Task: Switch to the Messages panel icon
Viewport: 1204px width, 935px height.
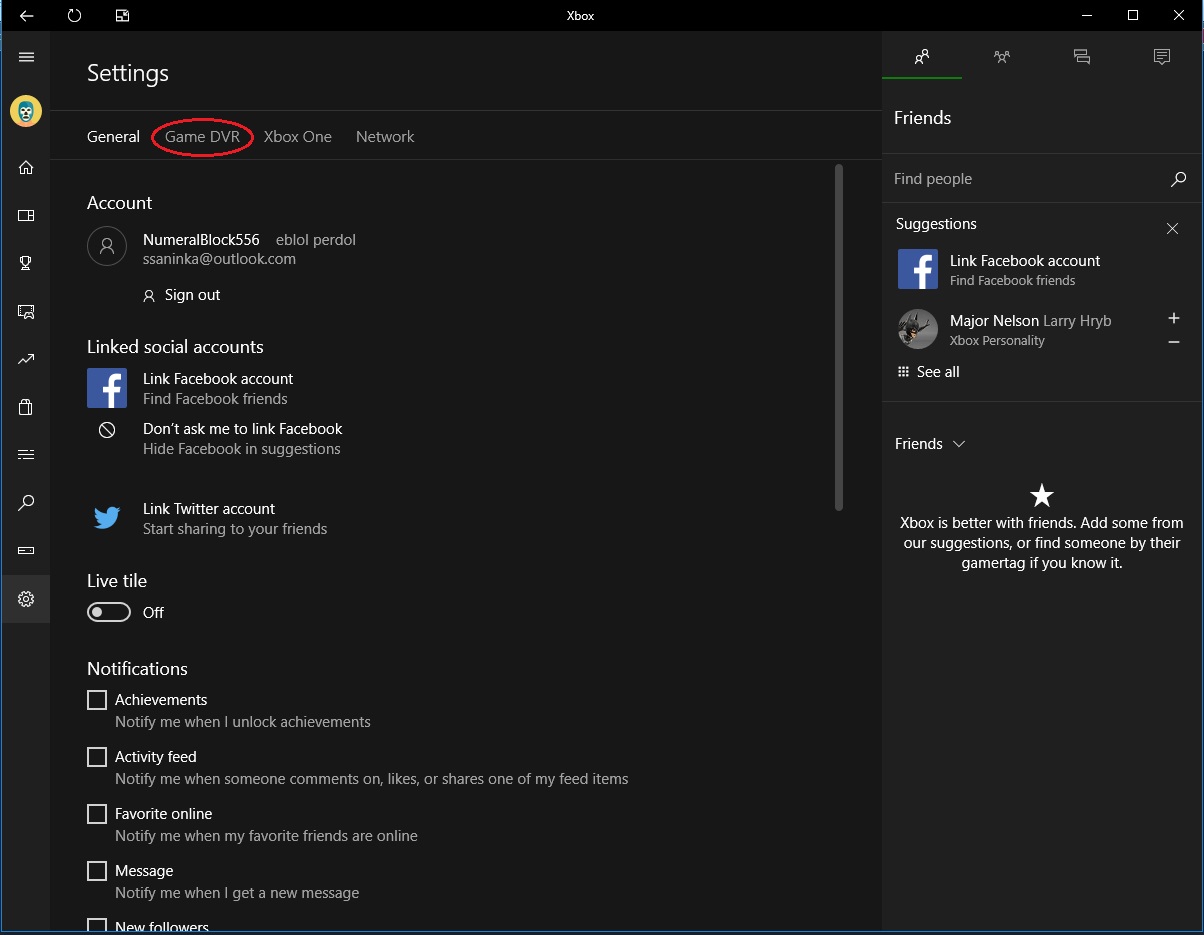Action: click(x=1082, y=57)
